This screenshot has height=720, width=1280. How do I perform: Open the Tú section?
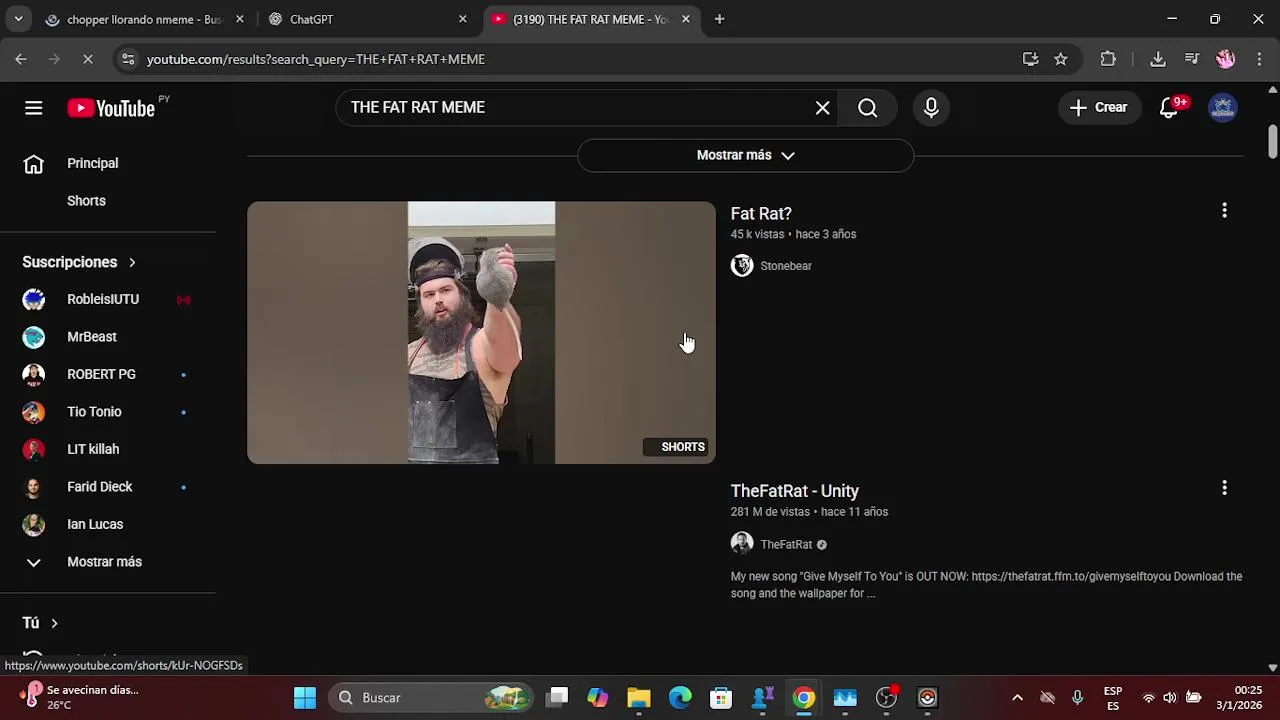point(41,623)
